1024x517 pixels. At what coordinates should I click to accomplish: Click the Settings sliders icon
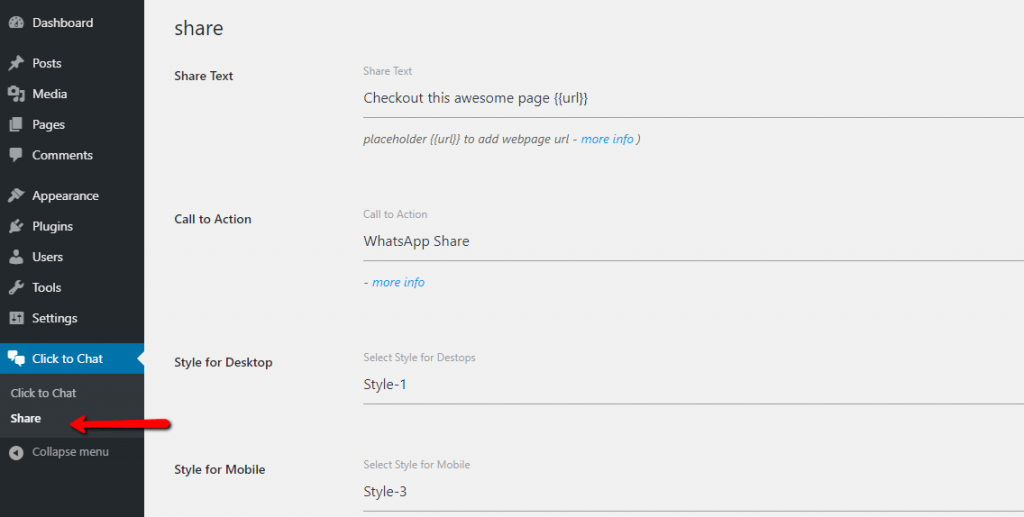point(16,319)
